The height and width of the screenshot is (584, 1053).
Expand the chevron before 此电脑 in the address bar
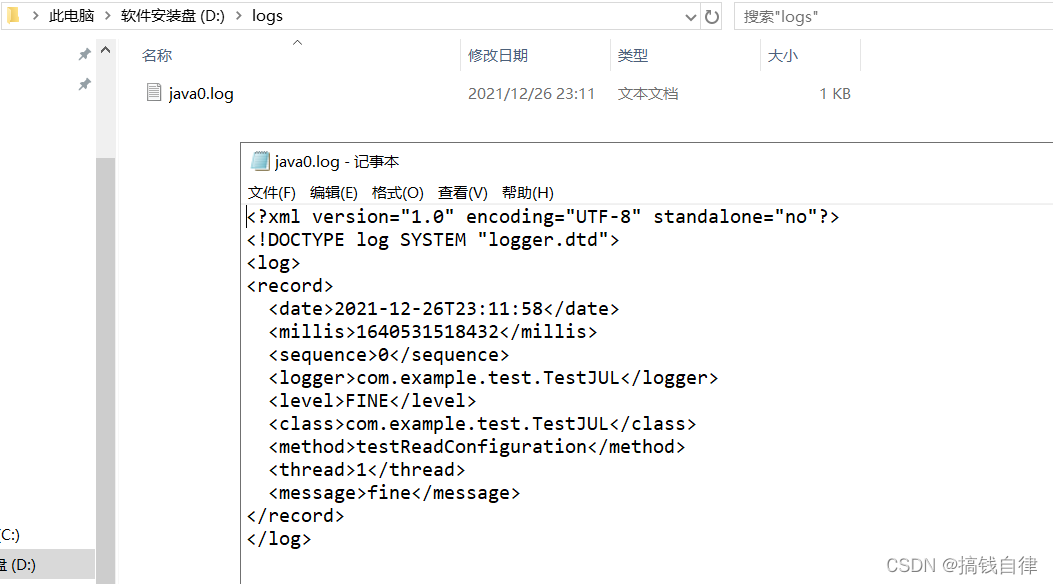(36, 15)
